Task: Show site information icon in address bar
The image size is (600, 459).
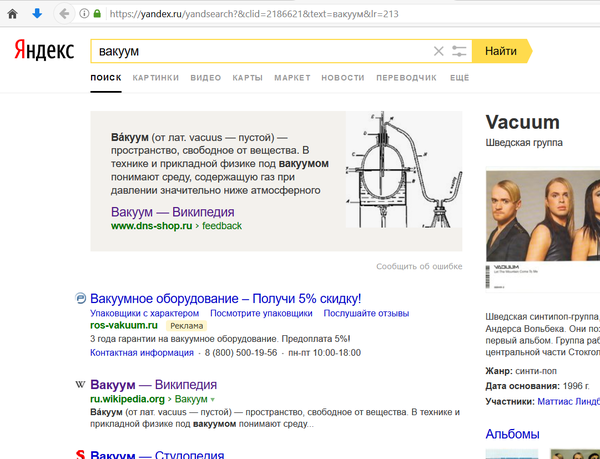Action: pos(84,14)
